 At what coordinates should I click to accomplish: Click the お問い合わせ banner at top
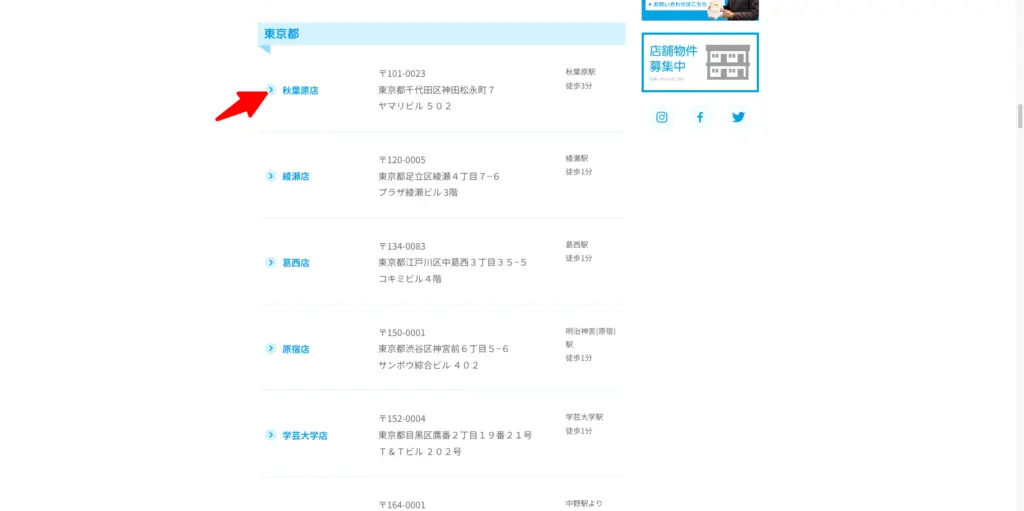(x=700, y=10)
